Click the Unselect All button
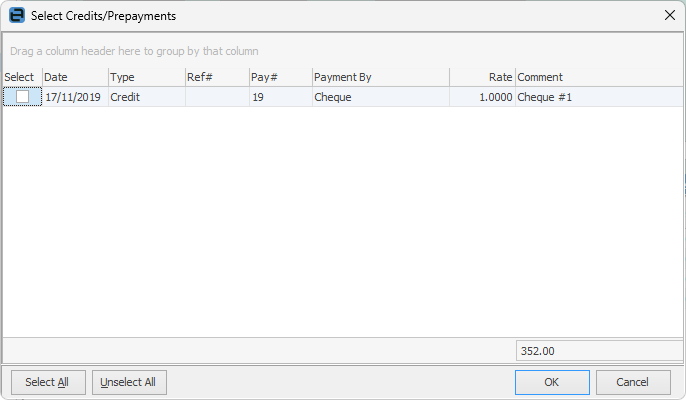 (x=129, y=382)
